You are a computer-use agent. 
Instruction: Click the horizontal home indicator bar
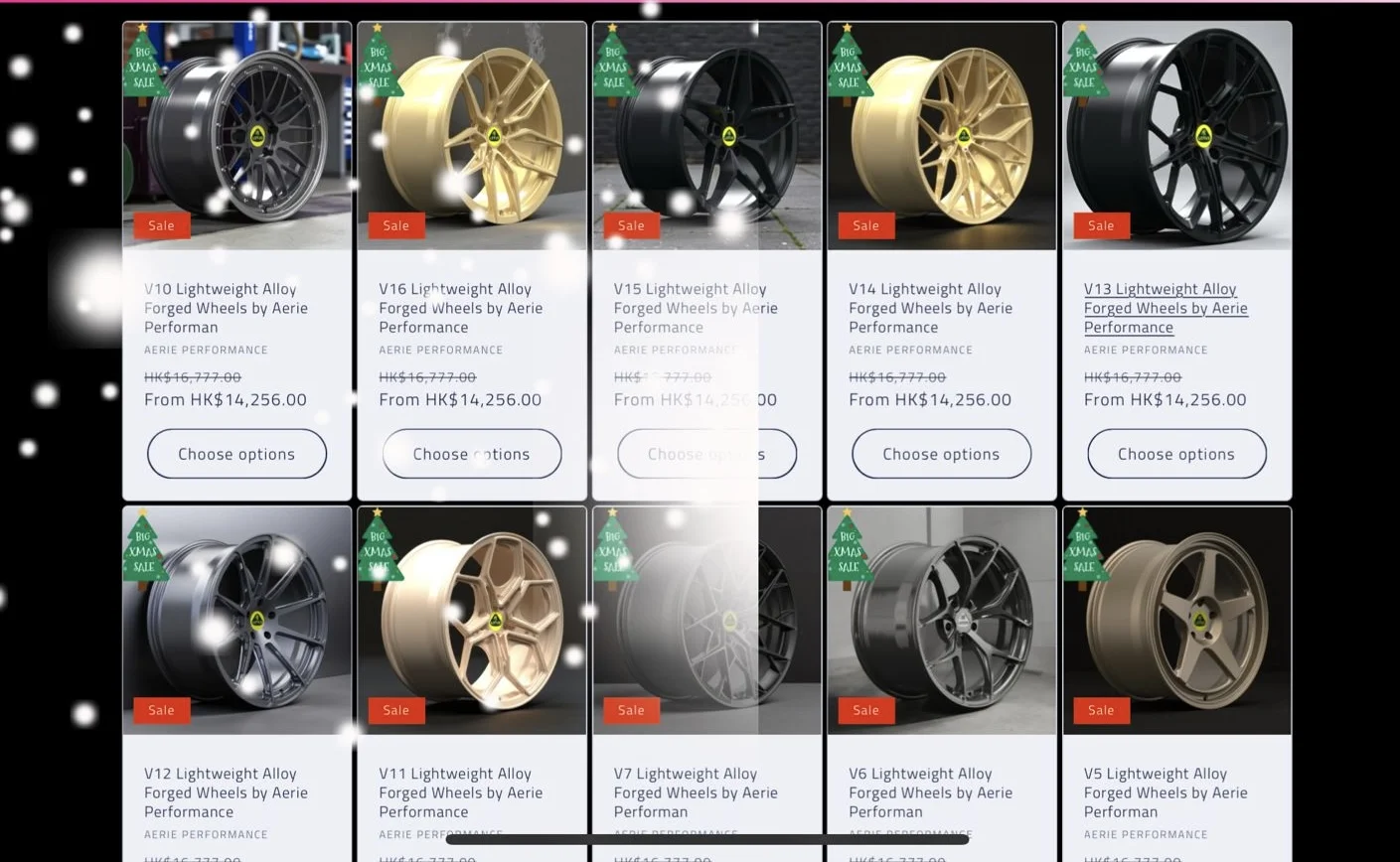[707, 840]
